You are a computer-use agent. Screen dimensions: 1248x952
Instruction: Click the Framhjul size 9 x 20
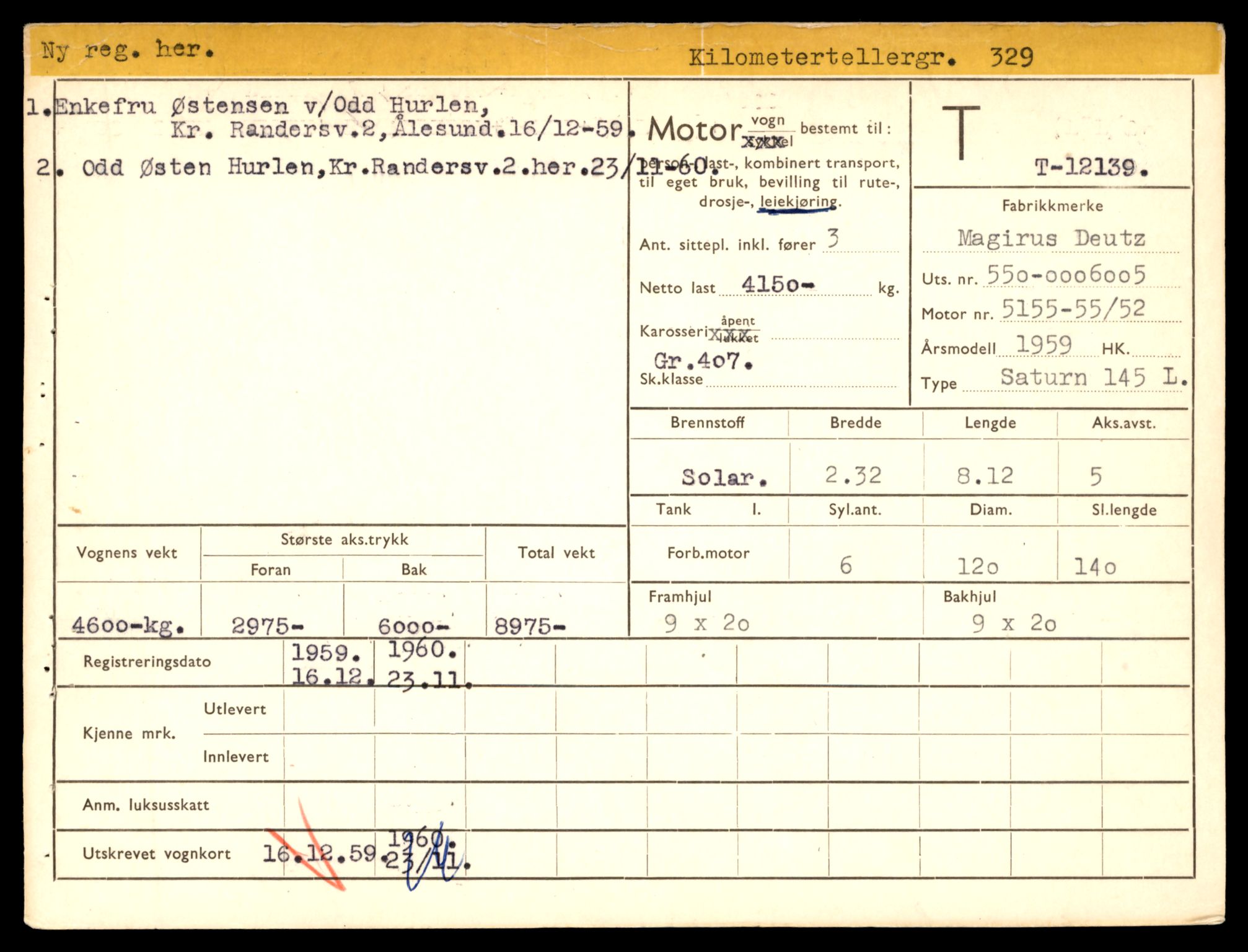706,623
